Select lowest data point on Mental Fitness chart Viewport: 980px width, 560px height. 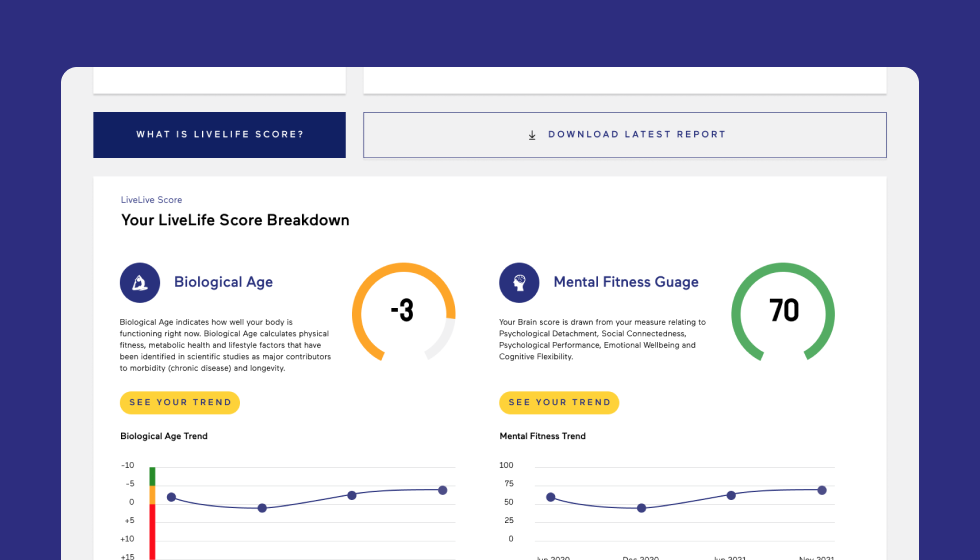[x=641, y=508]
